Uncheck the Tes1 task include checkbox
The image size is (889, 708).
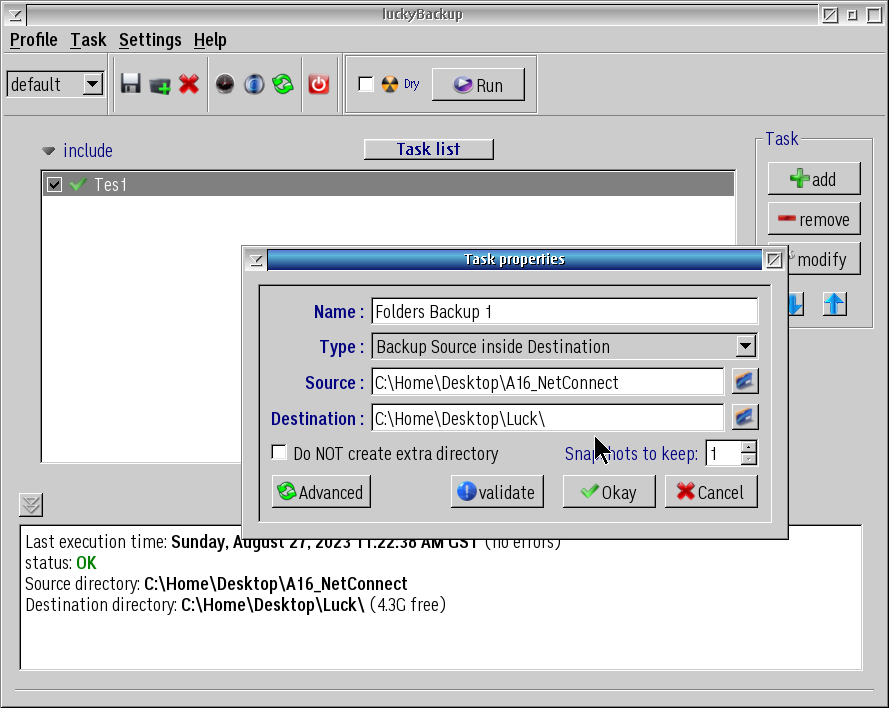[x=54, y=184]
